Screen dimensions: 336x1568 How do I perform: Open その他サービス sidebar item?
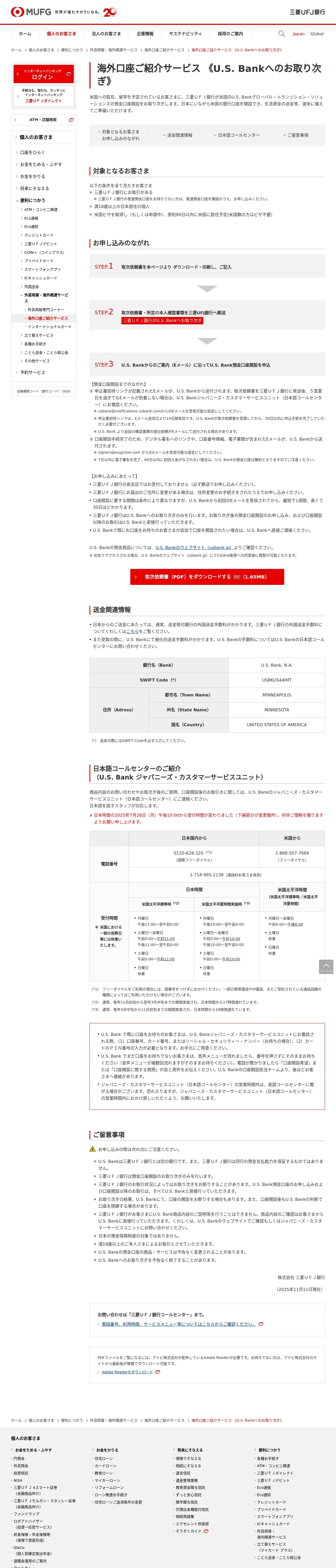coord(37,361)
